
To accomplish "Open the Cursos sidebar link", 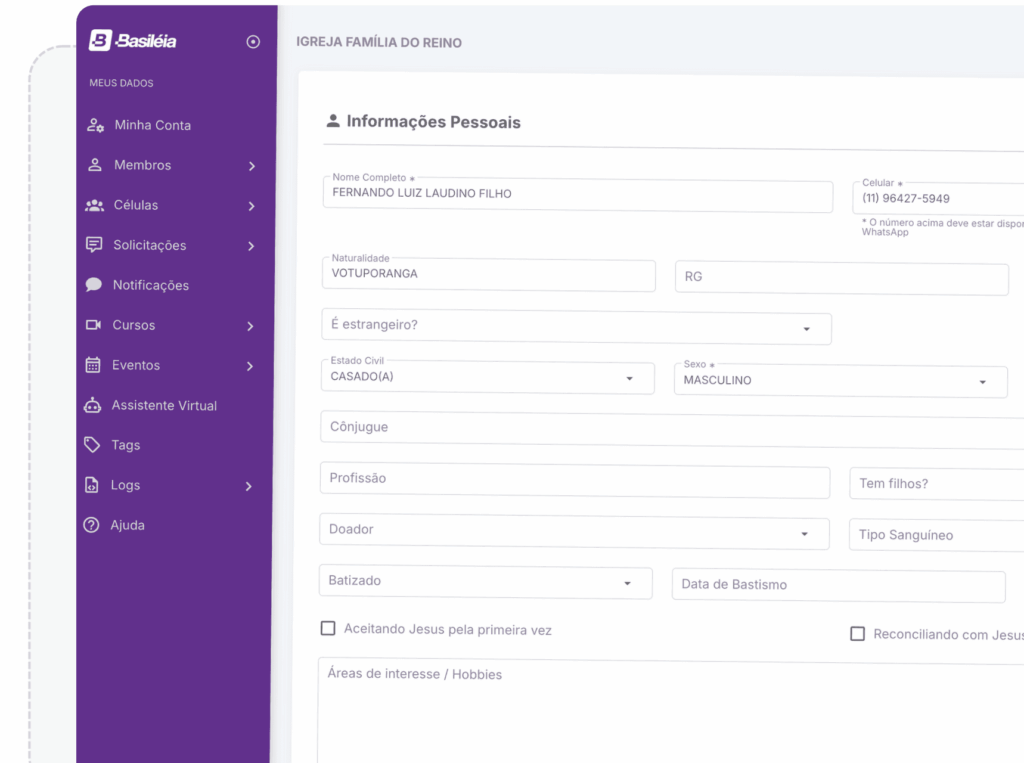I will [x=134, y=325].
